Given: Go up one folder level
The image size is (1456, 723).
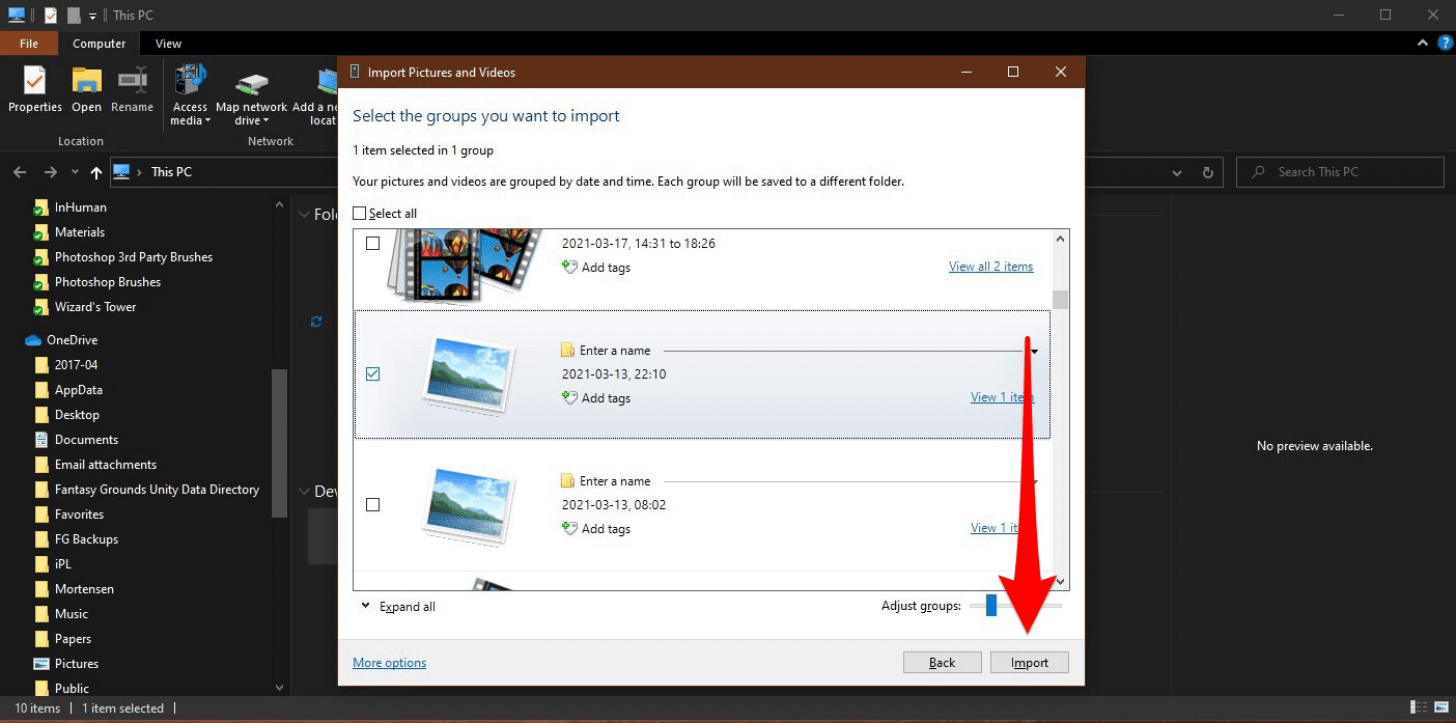Looking at the screenshot, I should coord(96,172).
